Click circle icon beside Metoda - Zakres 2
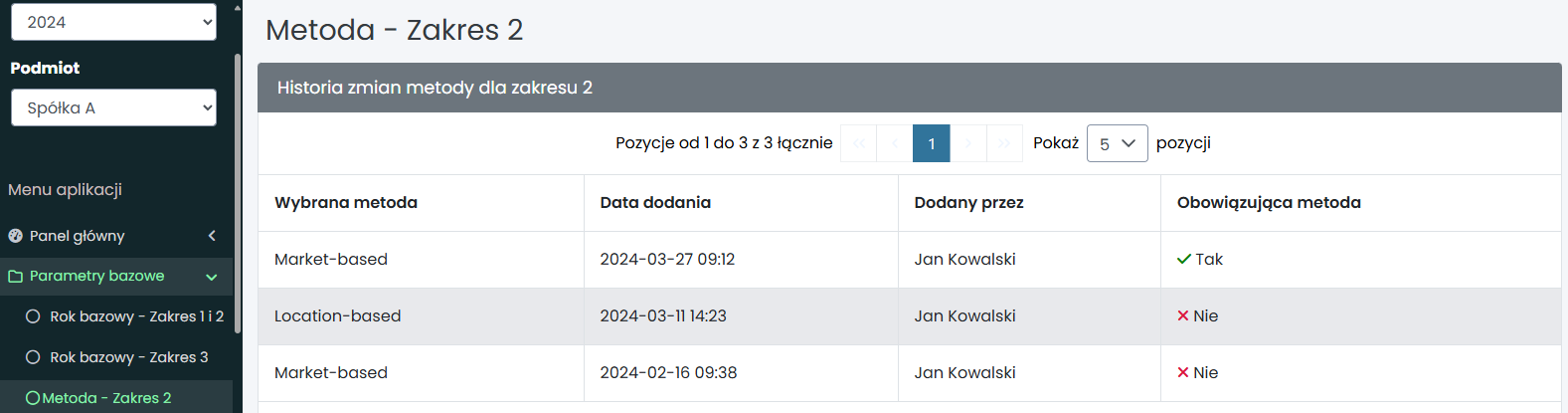Screen dimensions: 1568x413 coord(33,398)
